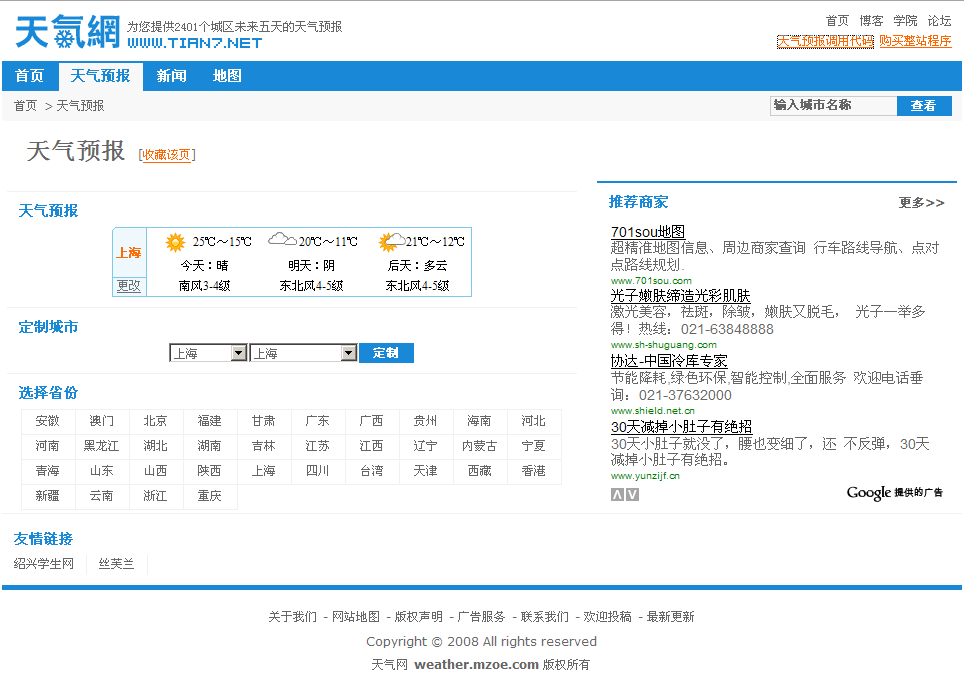Click the 定制 button

386,353
